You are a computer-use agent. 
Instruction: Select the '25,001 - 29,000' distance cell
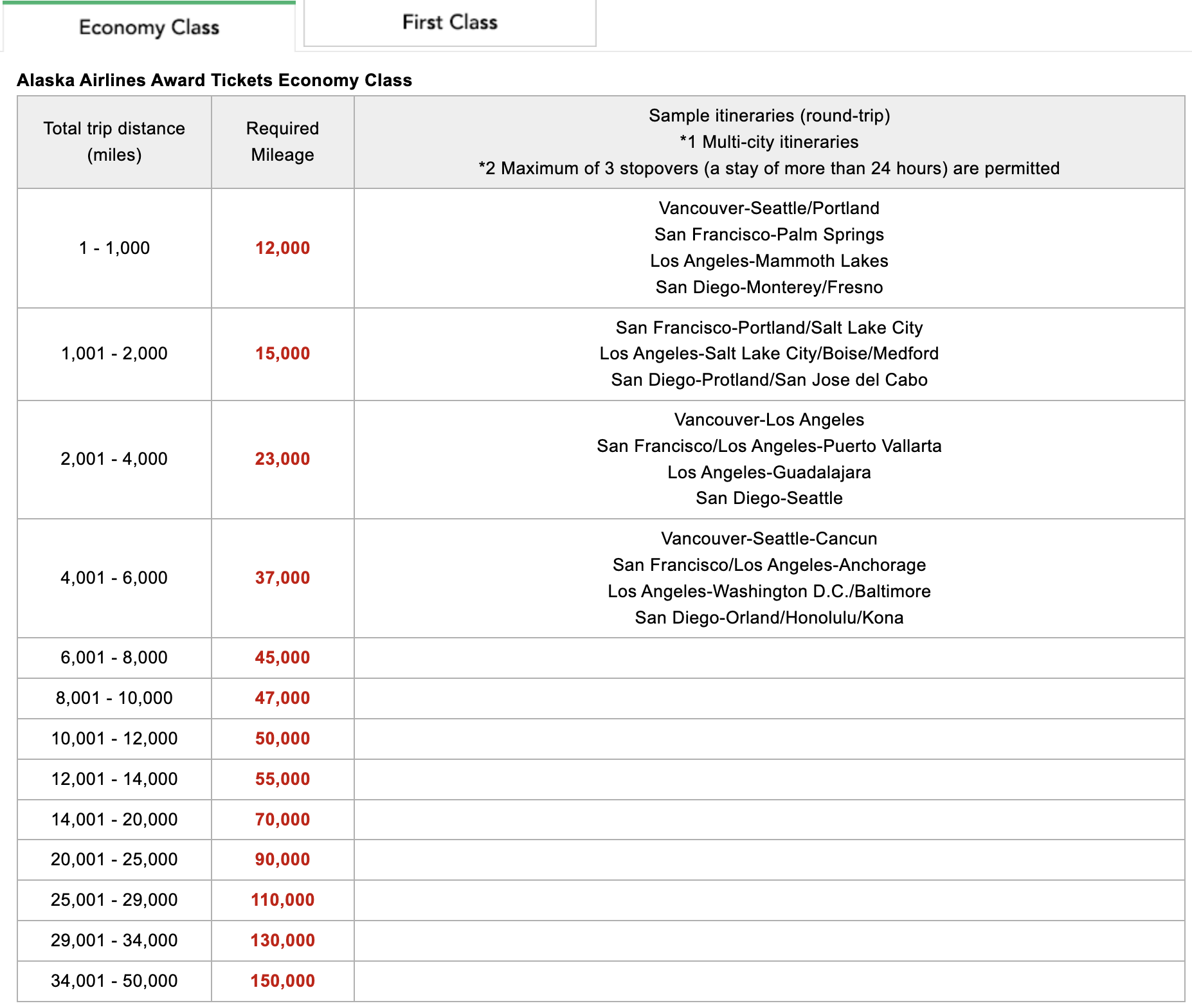coord(114,901)
